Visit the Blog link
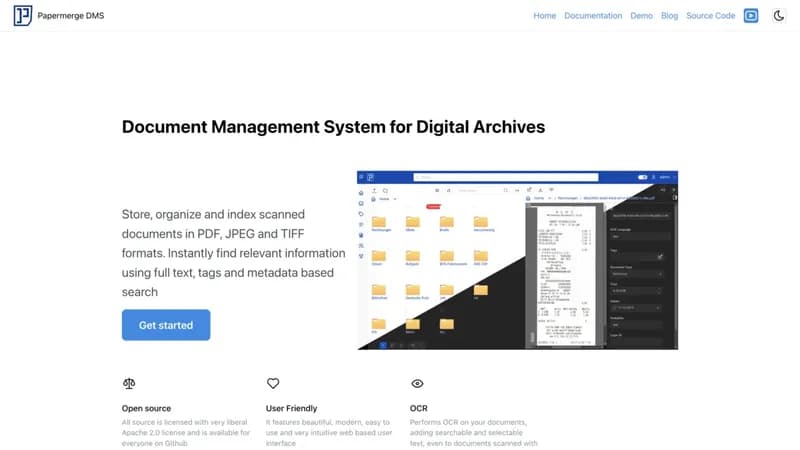Viewport: 800px width, 450px height. tap(669, 16)
